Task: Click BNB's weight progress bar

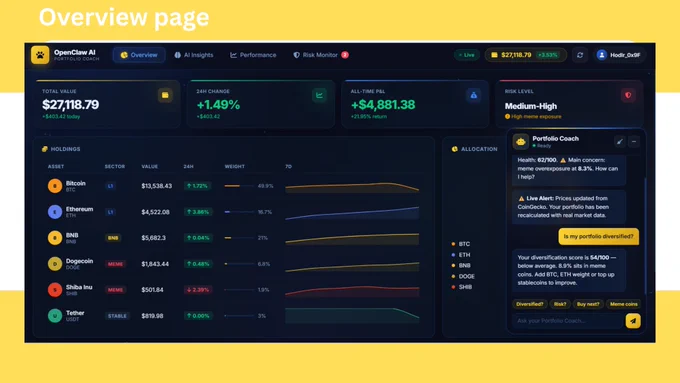Action: (239, 238)
